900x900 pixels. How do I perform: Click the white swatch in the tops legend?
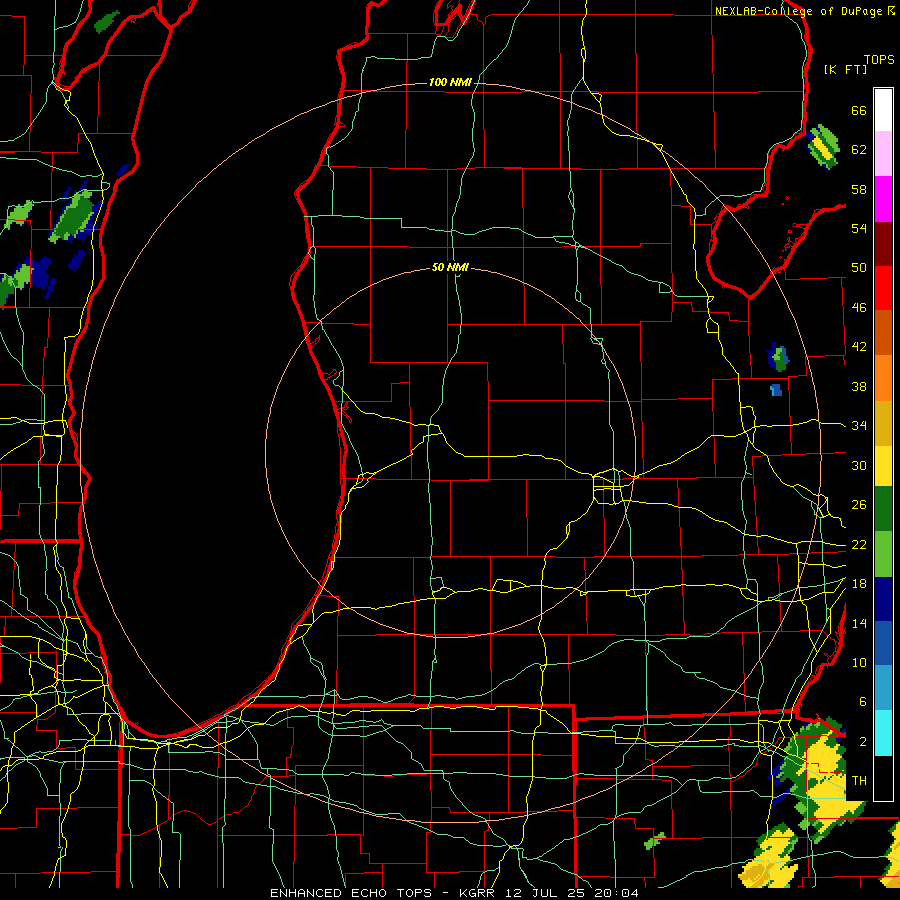(883, 110)
